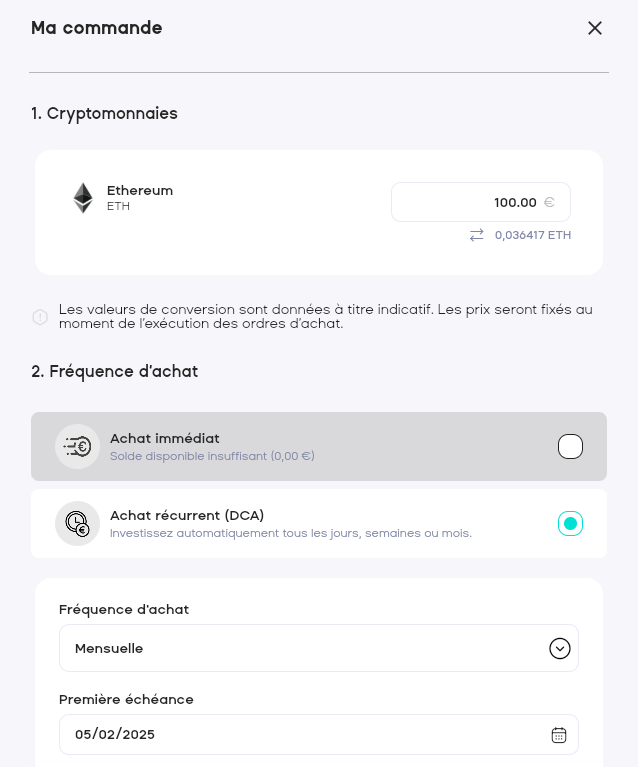Click the 2. Fréquence d'achat section heading
This screenshot has width=638, height=767.
114,372
